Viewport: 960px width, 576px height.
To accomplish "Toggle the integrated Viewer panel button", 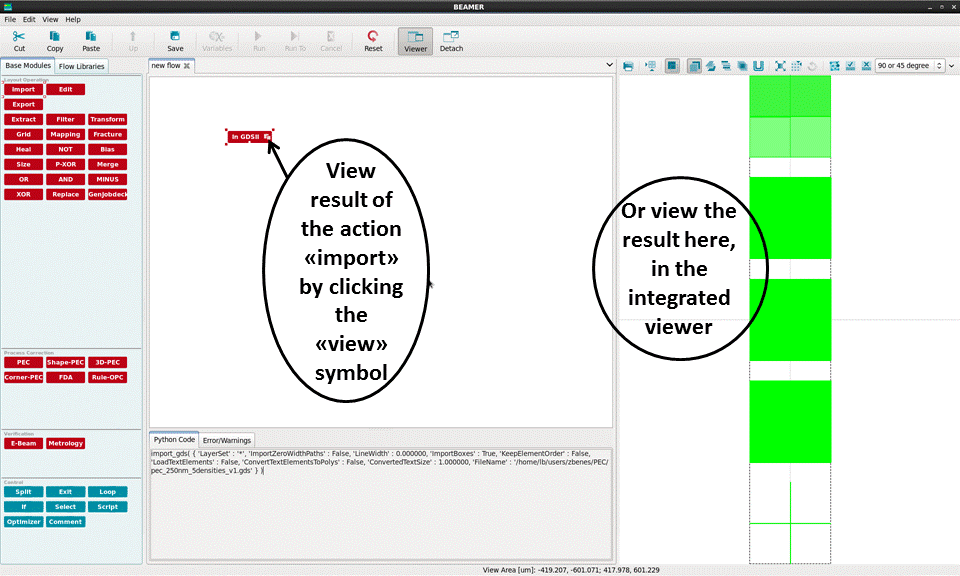I will click(x=415, y=40).
